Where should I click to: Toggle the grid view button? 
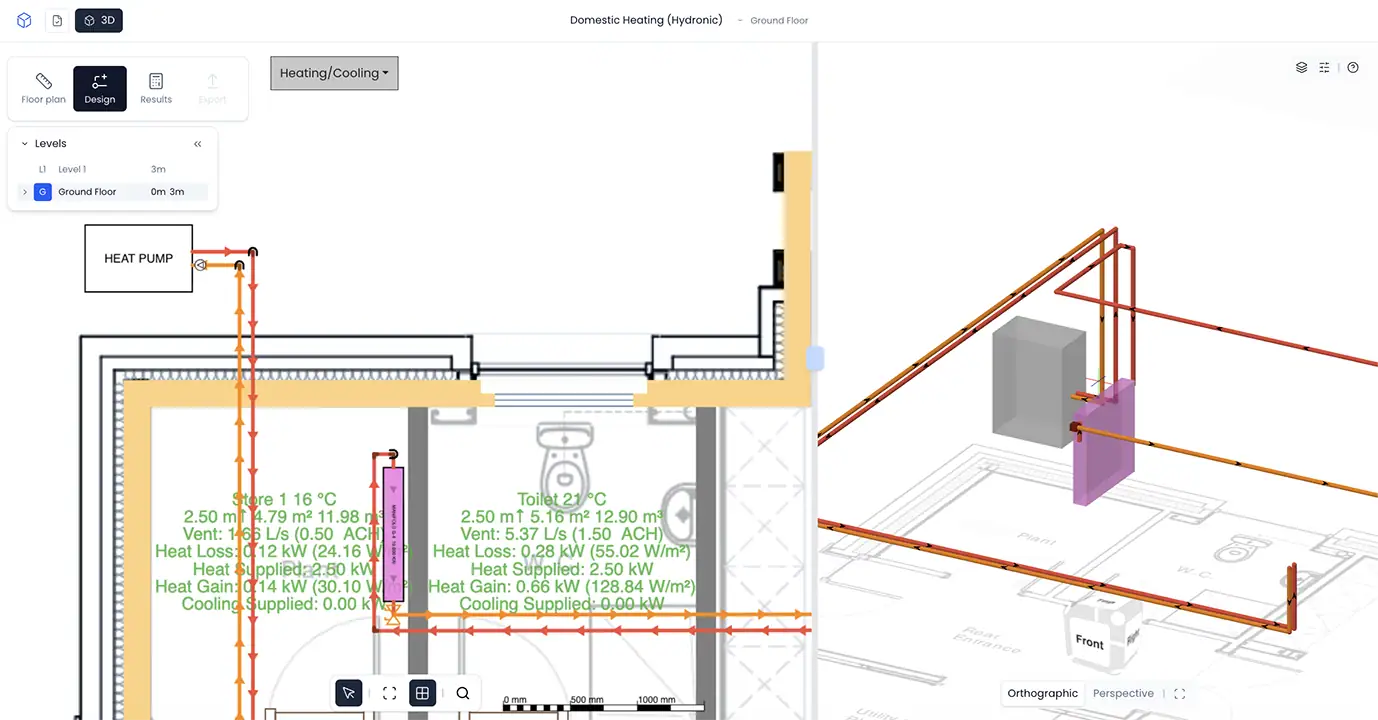point(423,693)
